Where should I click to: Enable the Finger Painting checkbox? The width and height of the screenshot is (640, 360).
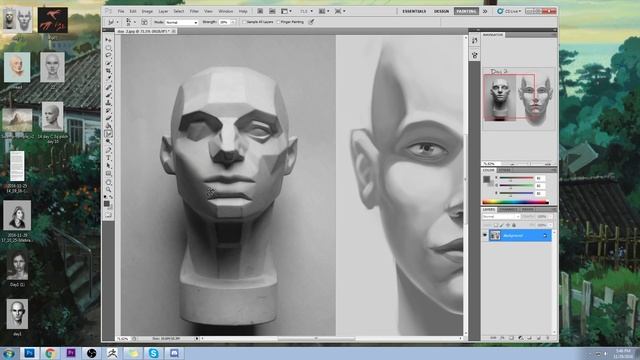[x=278, y=22]
